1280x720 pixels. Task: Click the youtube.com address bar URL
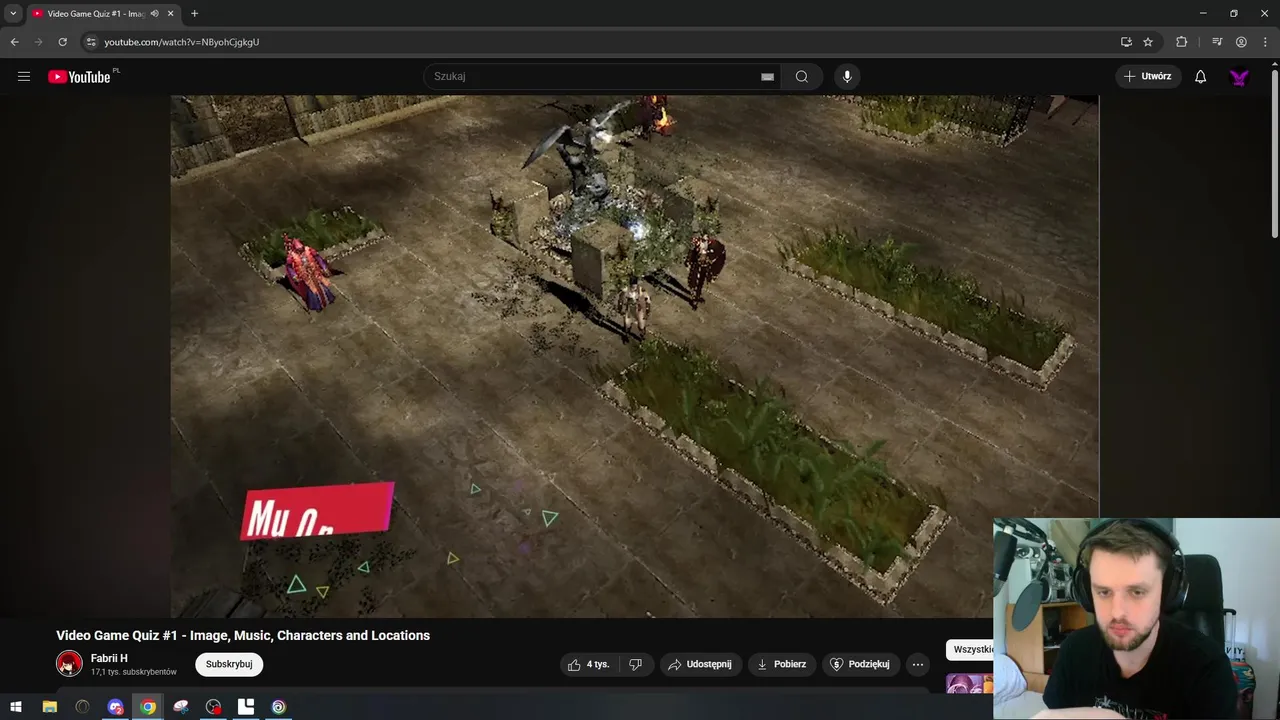[x=182, y=42]
